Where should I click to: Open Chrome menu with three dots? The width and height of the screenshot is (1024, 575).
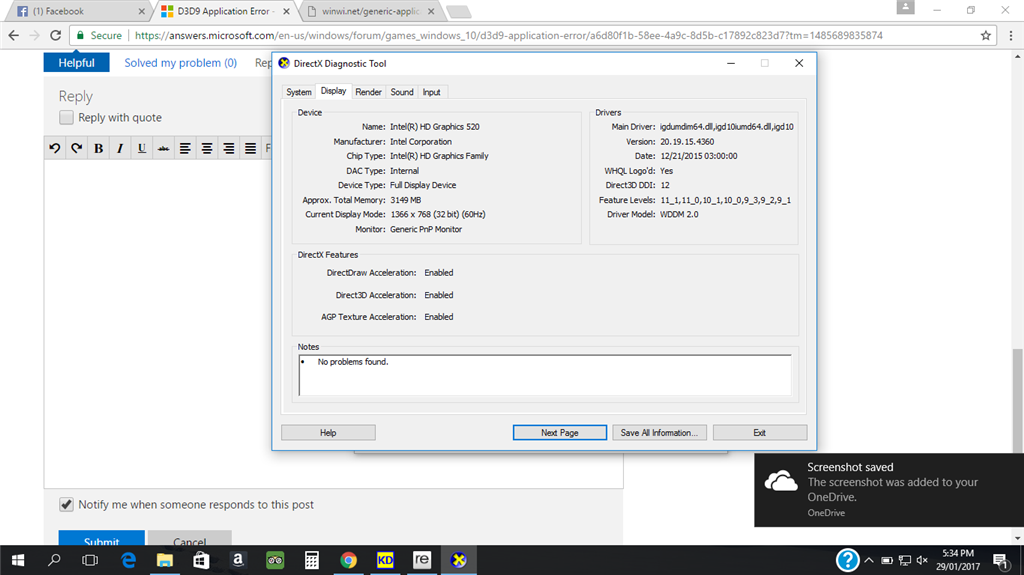tap(1010, 35)
